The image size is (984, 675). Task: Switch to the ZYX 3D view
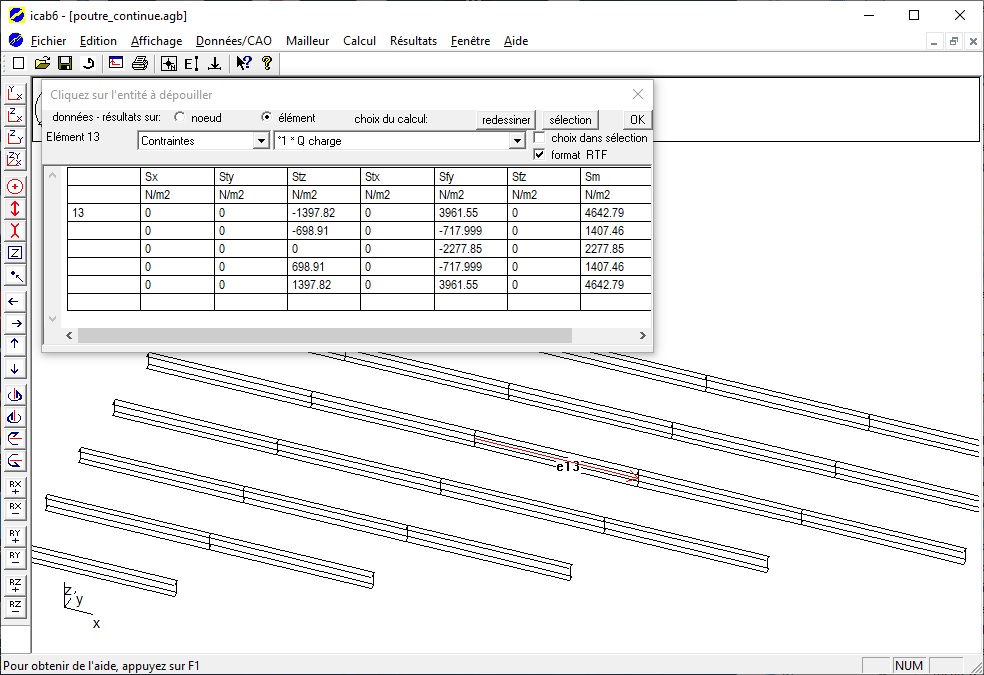click(x=15, y=160)
